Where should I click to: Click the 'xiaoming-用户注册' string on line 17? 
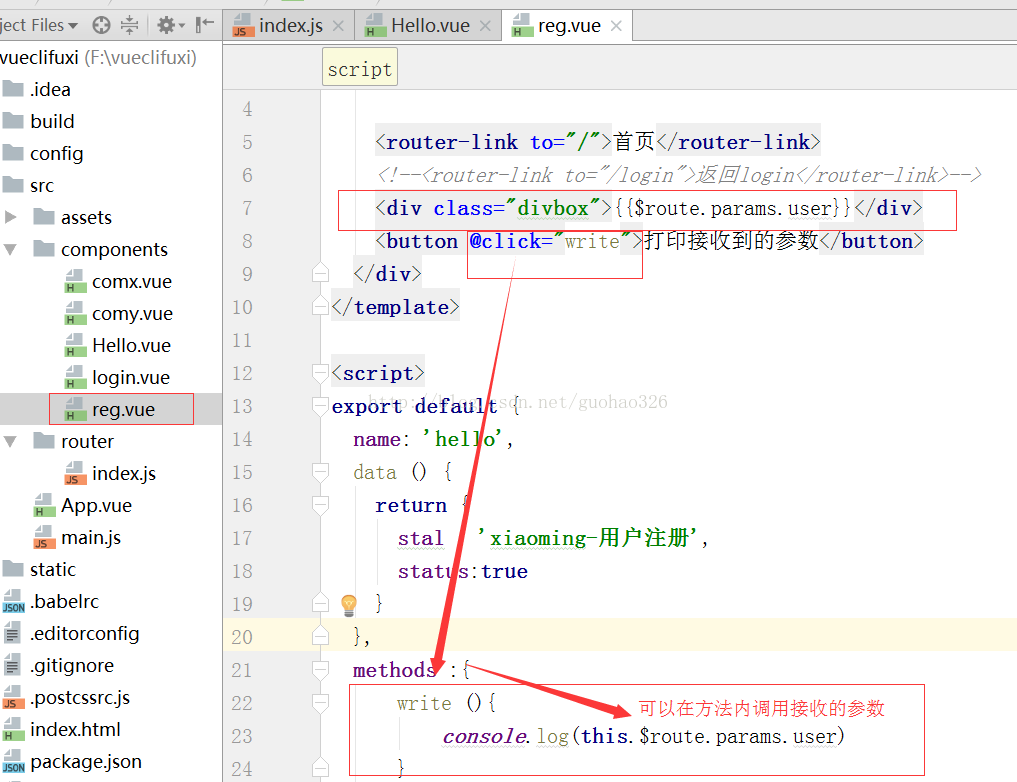588,538
